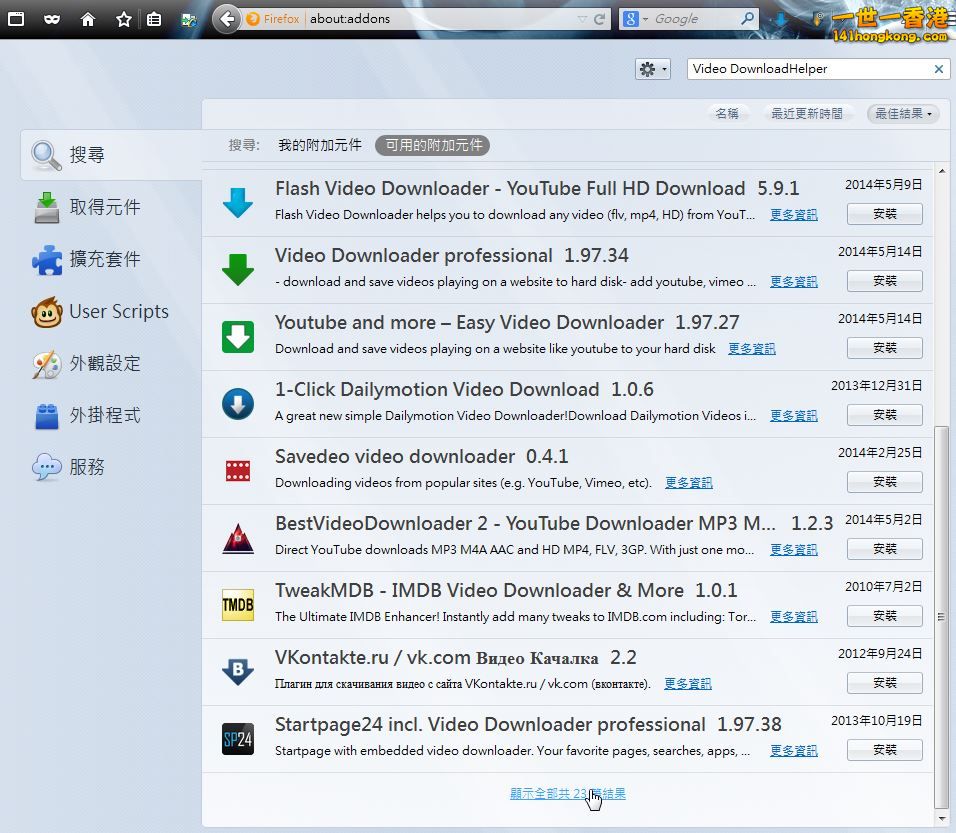Click the TweakMDB TMDB yellow icon
The height and width of the screenshot is (833, 956).
[x=238, y=605]
